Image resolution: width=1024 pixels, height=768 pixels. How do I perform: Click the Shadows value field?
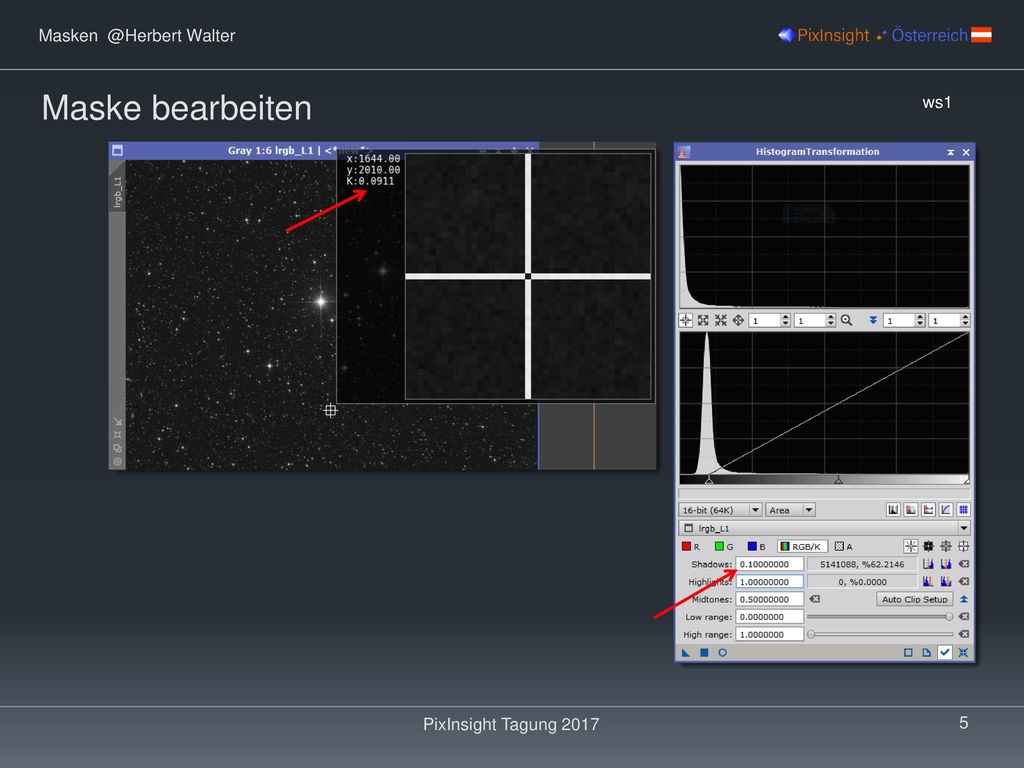(769, 564)
